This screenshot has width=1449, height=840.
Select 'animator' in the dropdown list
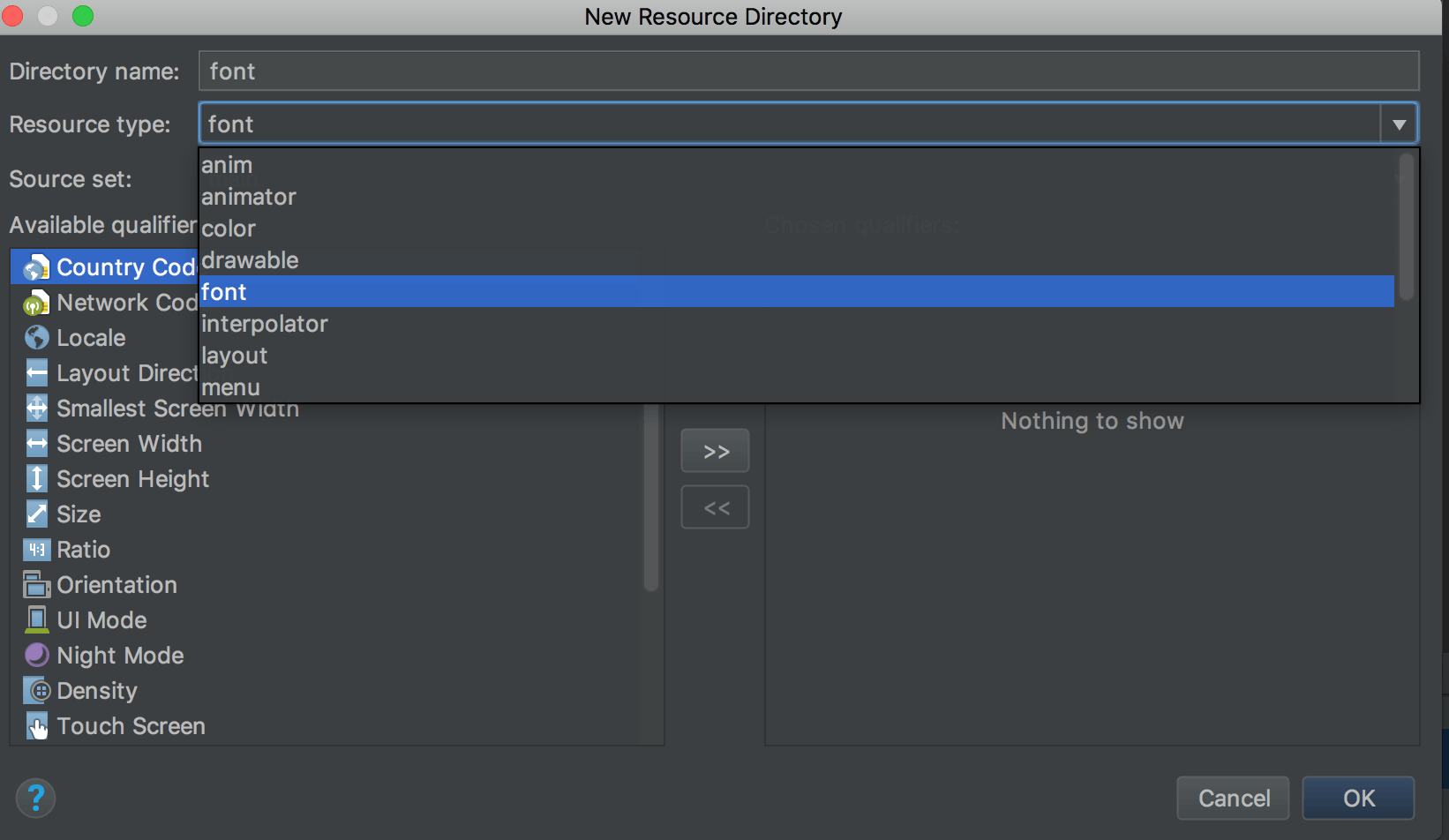[248, 197]
